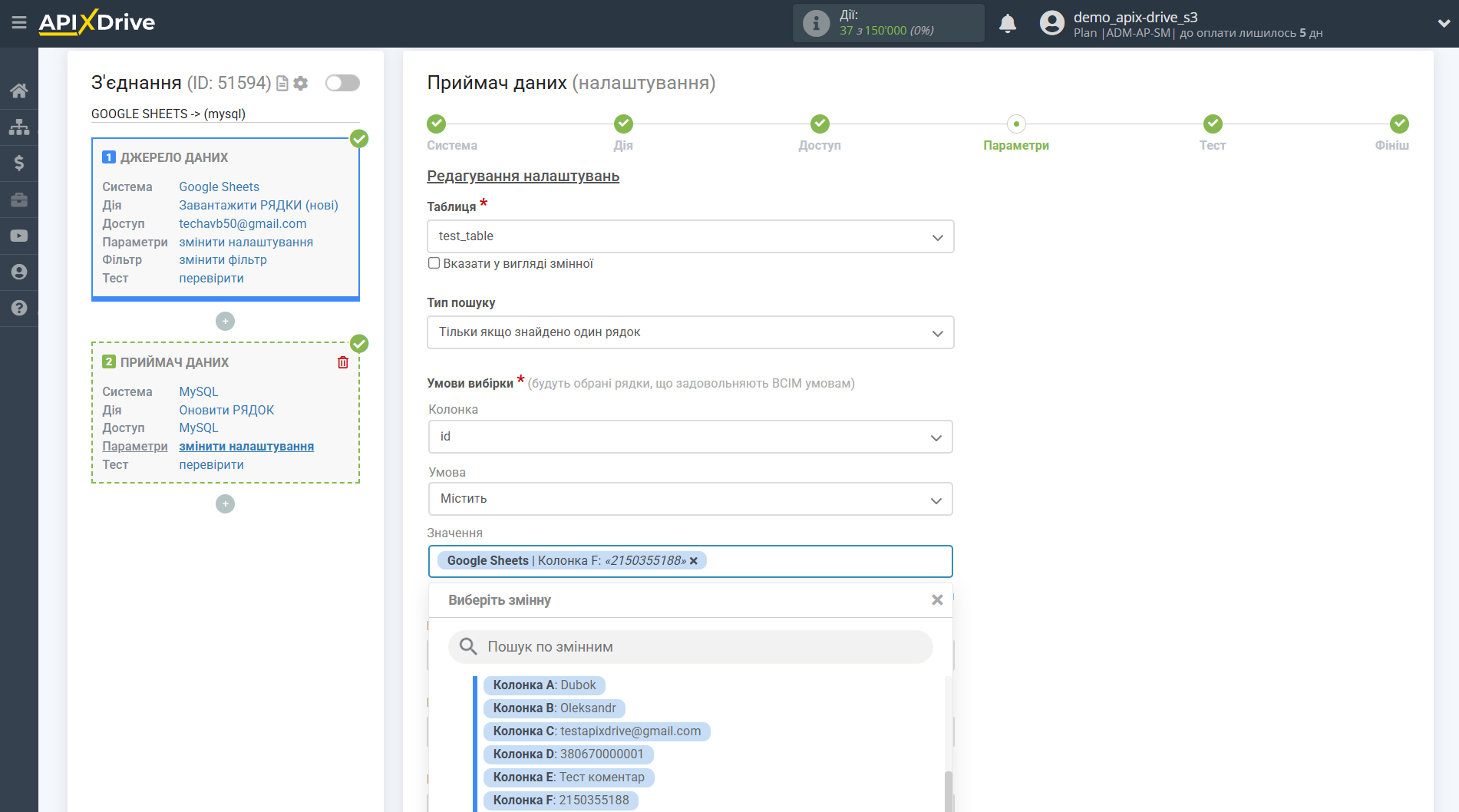Viewport: 1459px width, 812px height.
Task: Click the connection name GOOGLE SHEETS -> (mysql)
Action: point(168,114)
